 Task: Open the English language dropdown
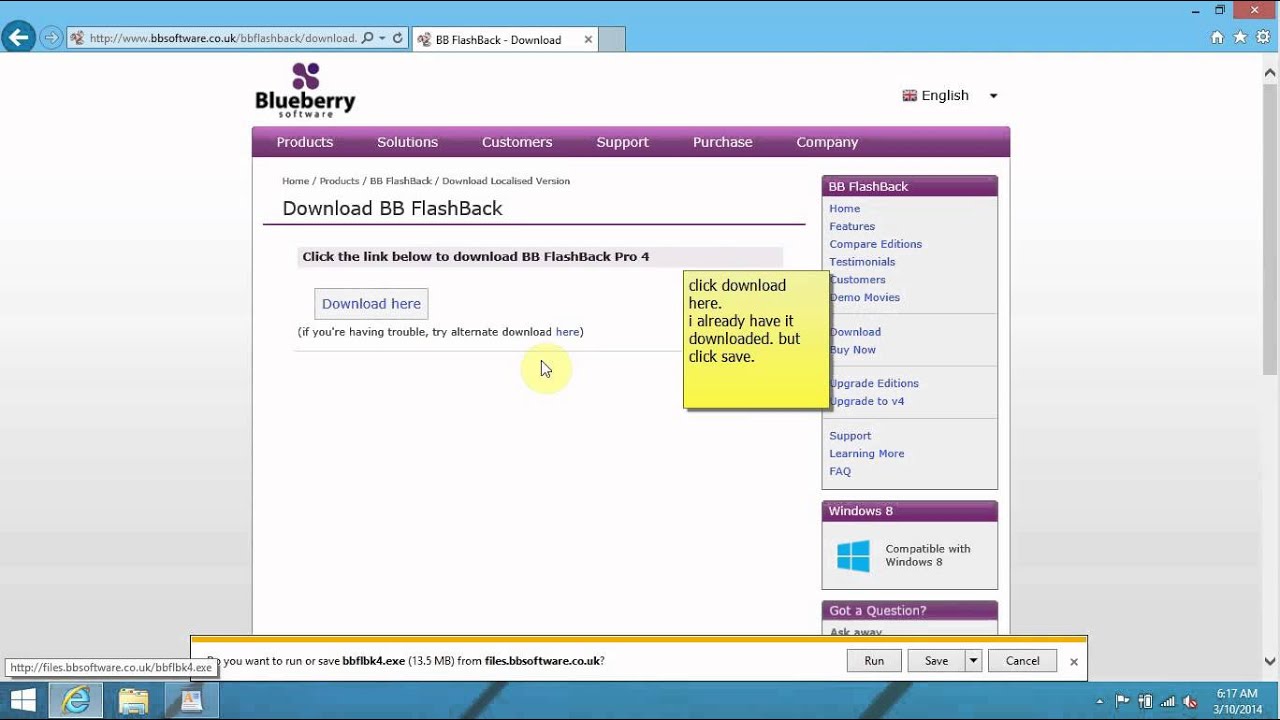coord(950,95)
